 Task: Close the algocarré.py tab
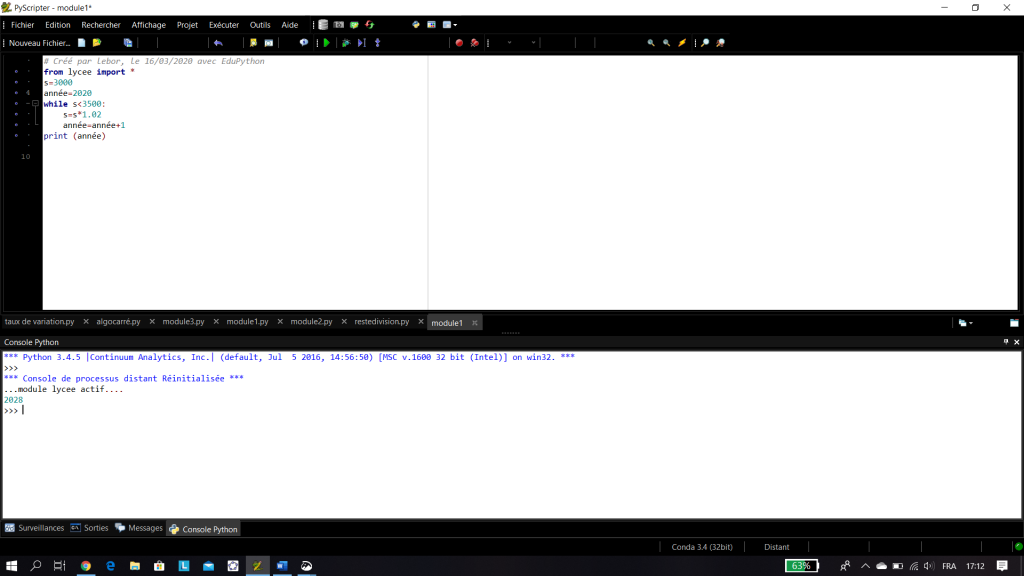(152, 322)
